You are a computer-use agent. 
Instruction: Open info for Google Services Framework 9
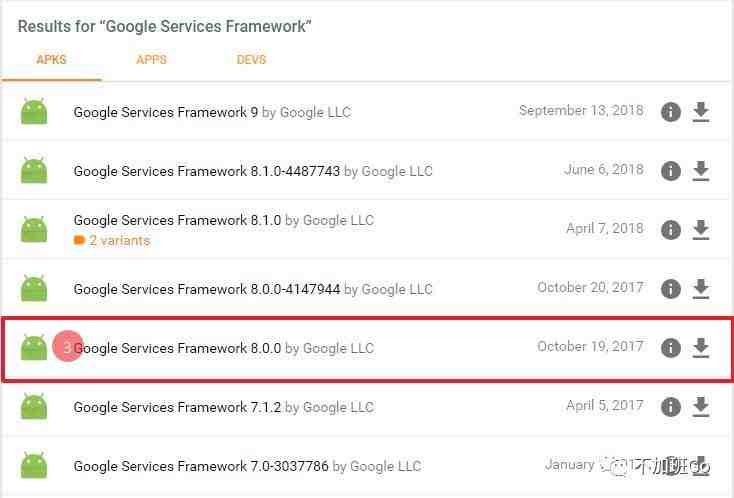tap(670, 112)
